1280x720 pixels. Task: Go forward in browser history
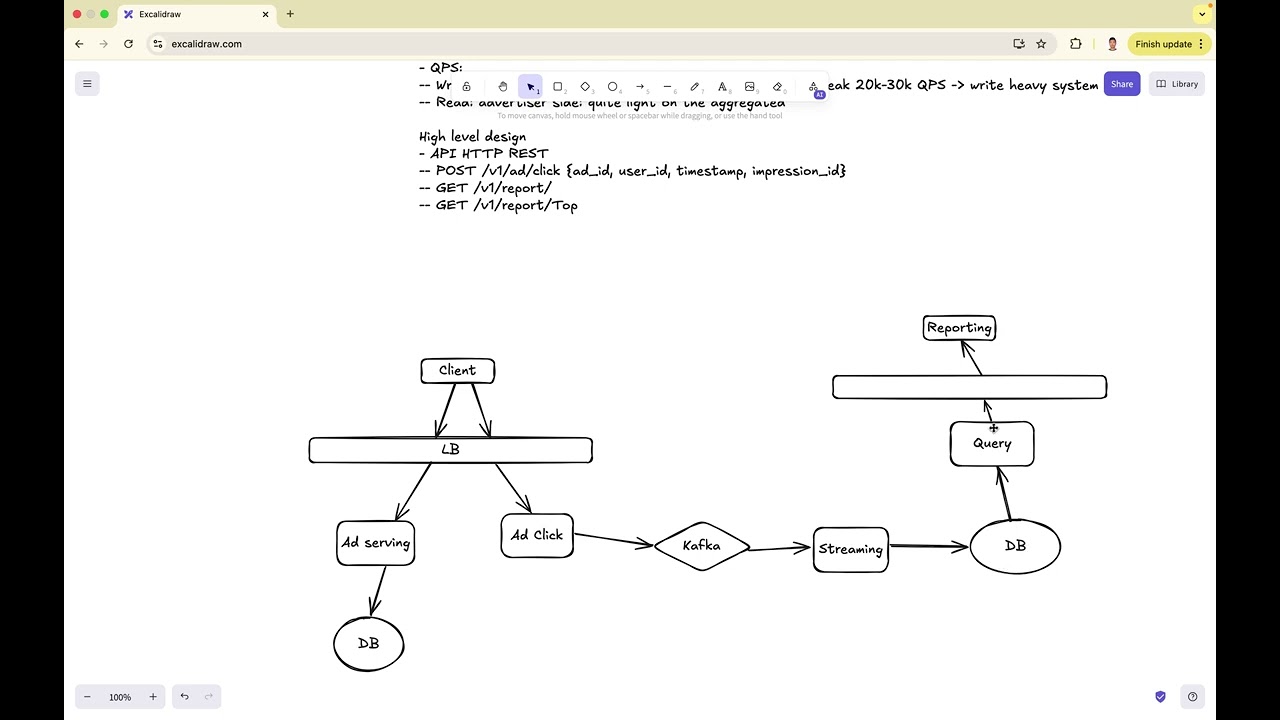[x=104, y=44]
